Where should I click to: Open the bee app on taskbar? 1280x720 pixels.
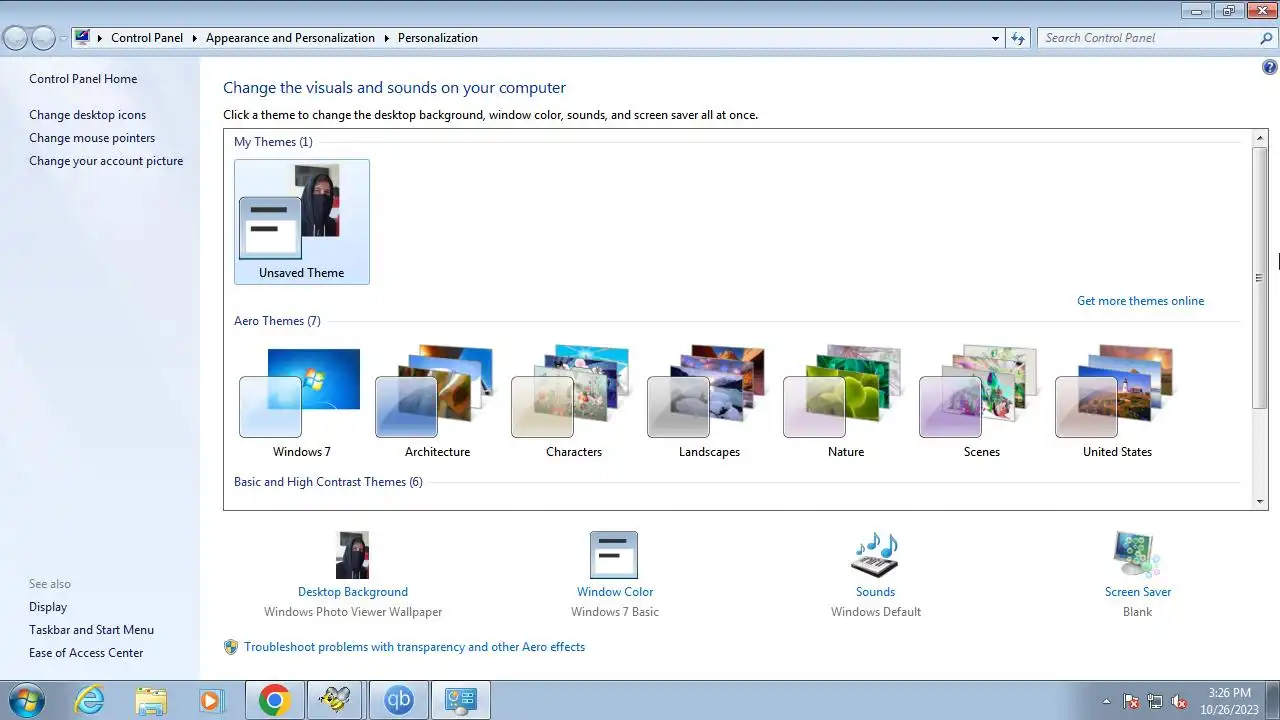336,700
